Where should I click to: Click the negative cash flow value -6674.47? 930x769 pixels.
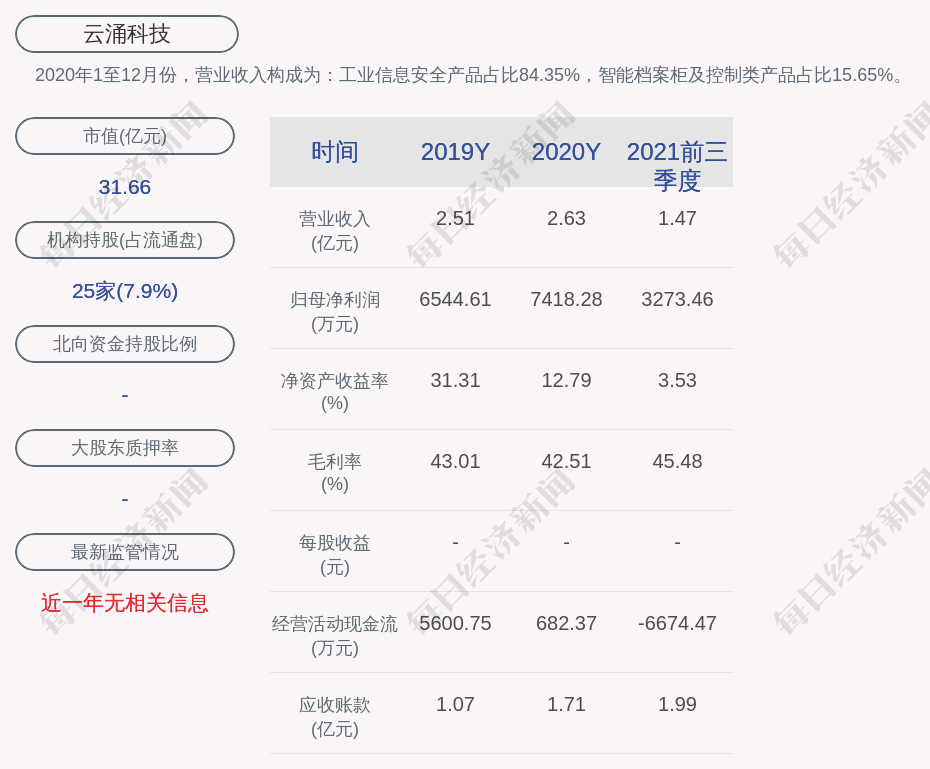coord(677,623)
